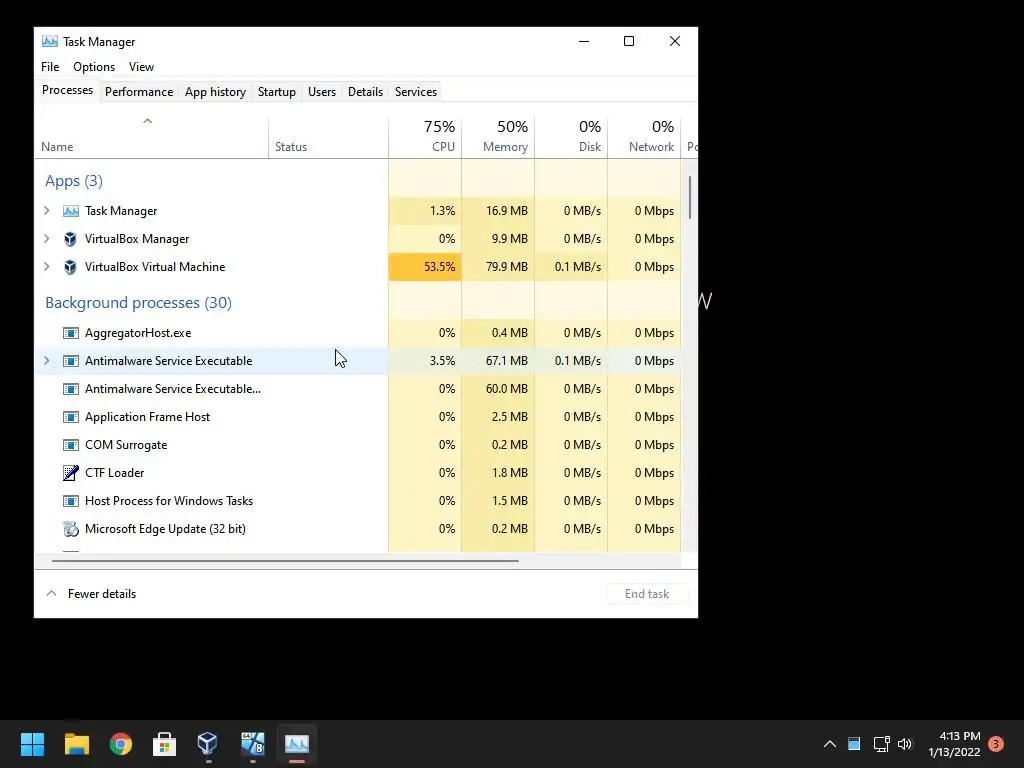Open the Options menu

[x=93, y=67]
